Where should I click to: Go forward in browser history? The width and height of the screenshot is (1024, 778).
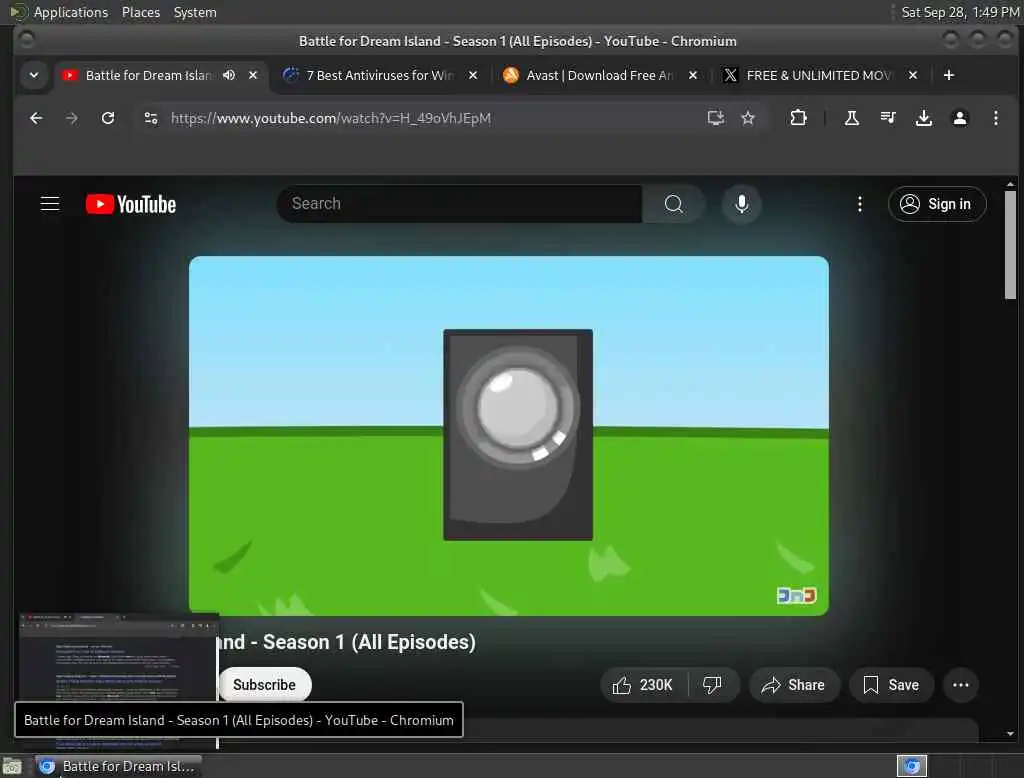72,118
